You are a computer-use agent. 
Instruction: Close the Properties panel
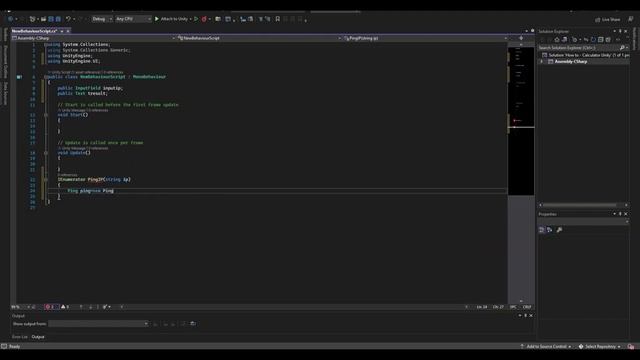[x=626, y=214]
